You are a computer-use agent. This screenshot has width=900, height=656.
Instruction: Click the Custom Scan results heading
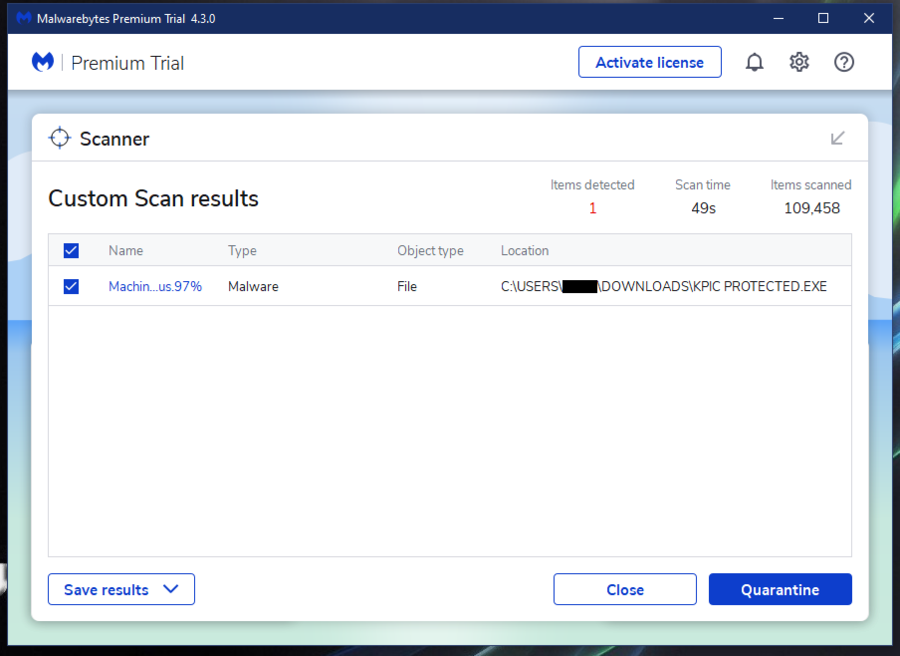pos(153,199)
